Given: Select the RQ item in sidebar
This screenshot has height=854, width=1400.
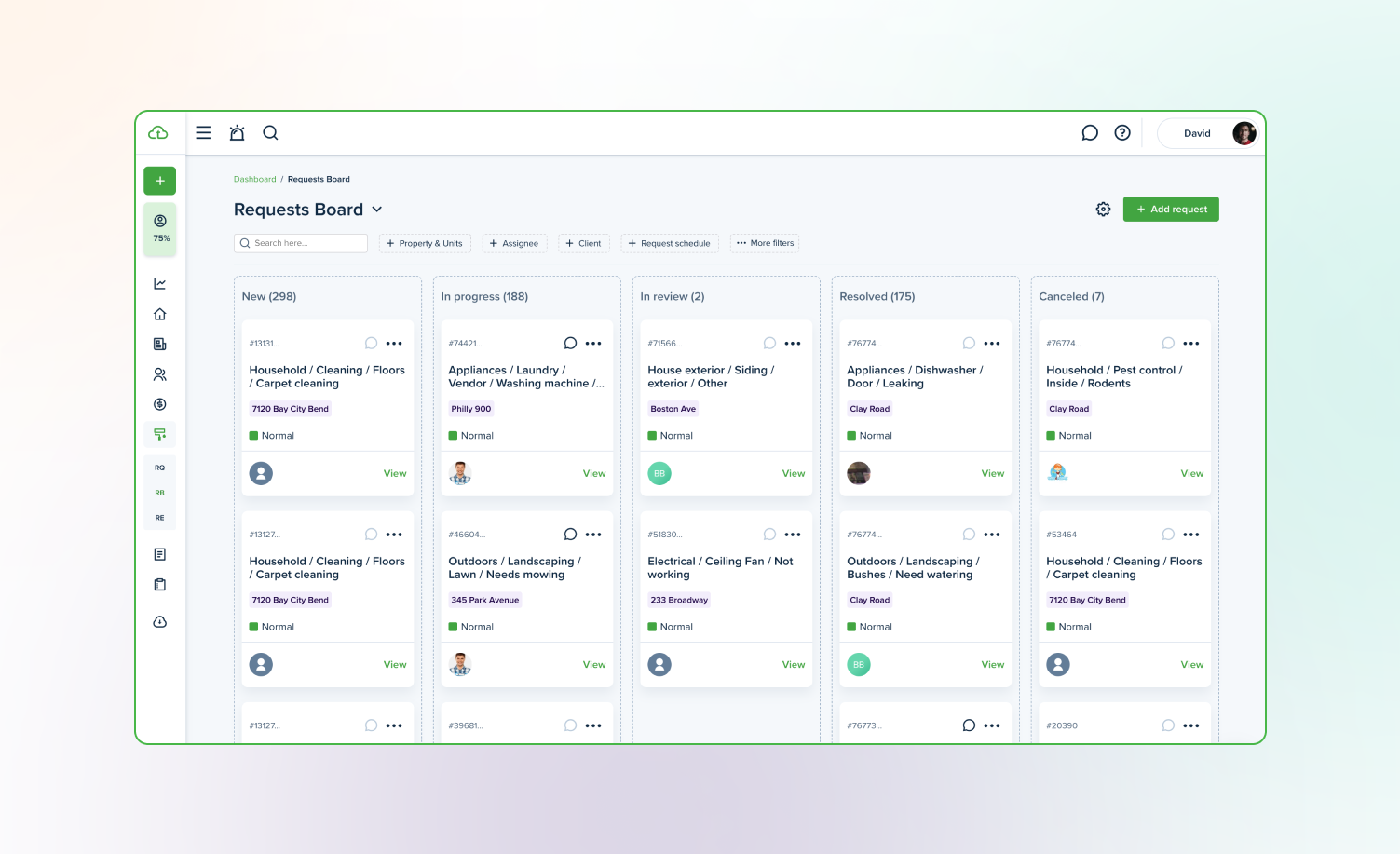Looking at the screenshot, I should click(x=160, y=468).
